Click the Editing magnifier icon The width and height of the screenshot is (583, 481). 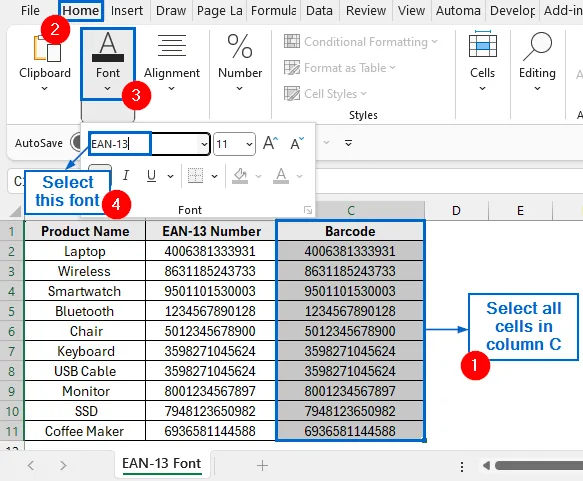538,46
